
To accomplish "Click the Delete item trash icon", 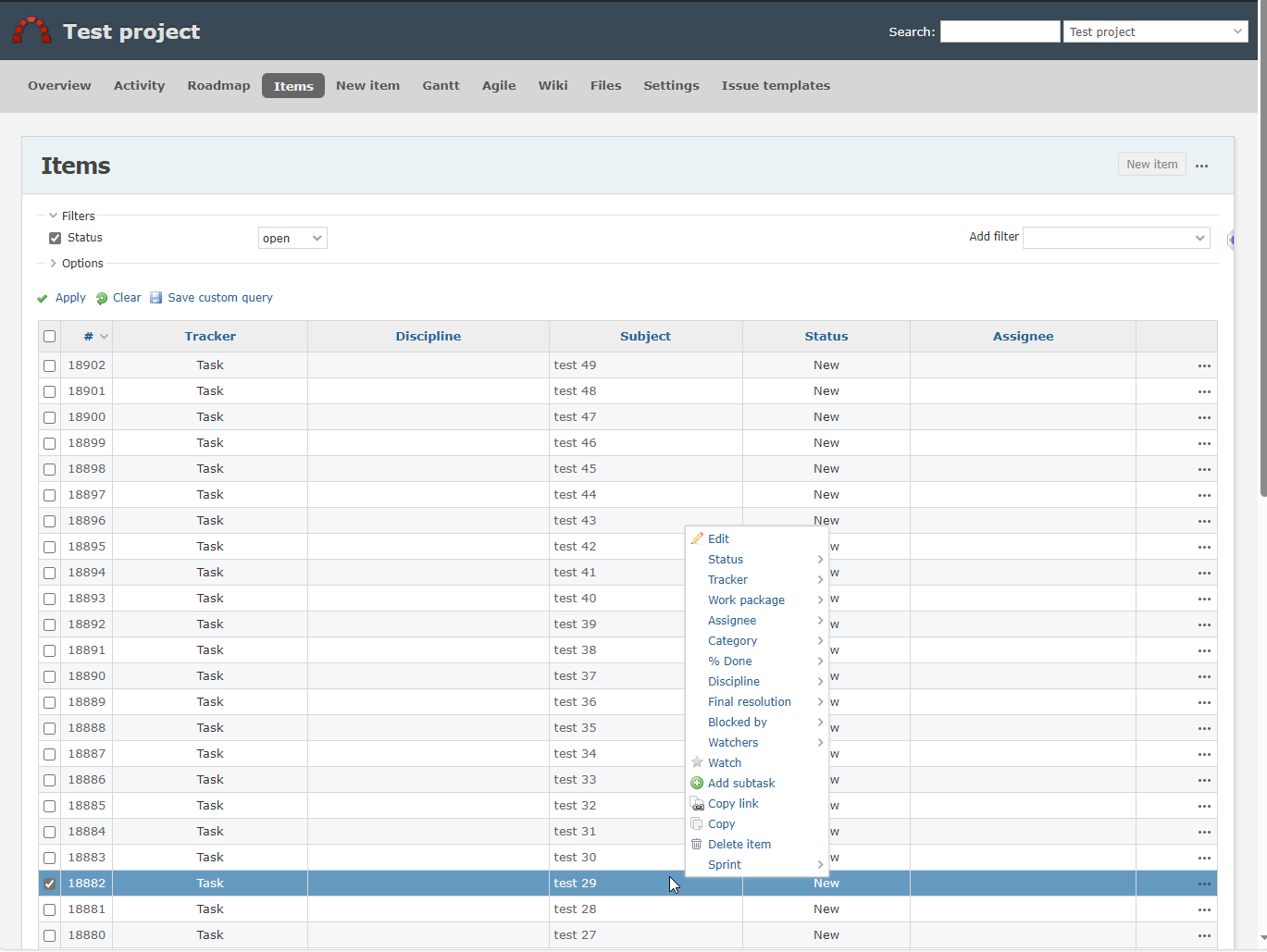I will (x=697, y=844).
